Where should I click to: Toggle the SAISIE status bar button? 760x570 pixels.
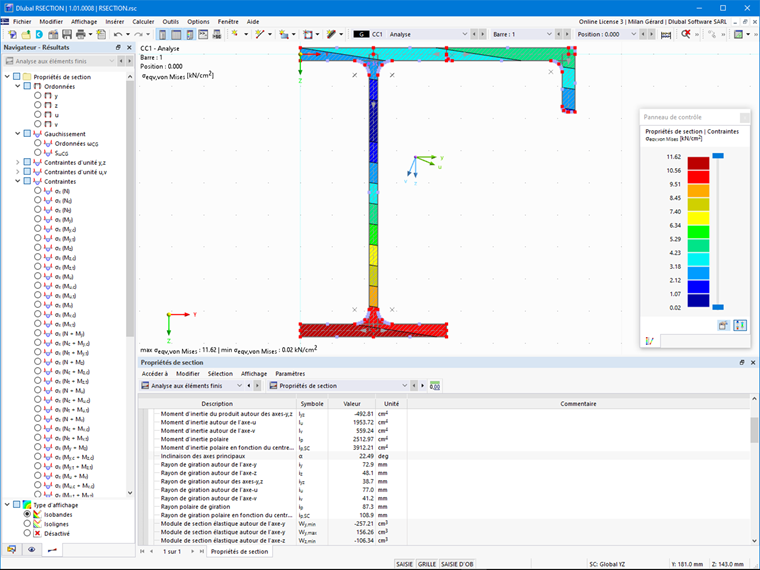point(404,564)
